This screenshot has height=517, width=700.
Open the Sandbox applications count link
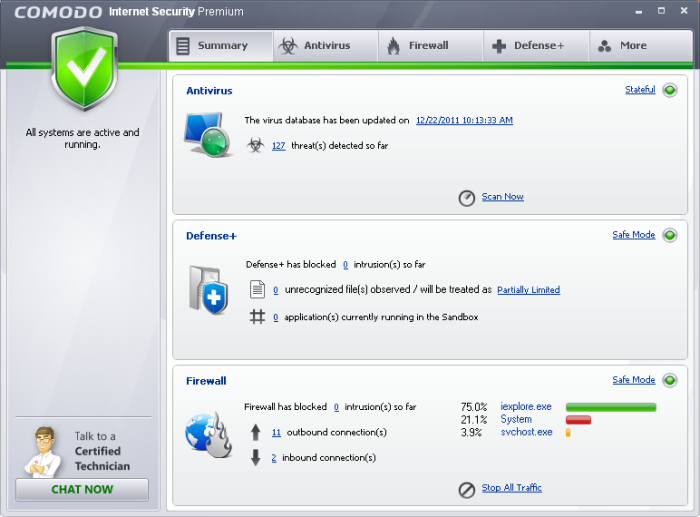point(275,317)
